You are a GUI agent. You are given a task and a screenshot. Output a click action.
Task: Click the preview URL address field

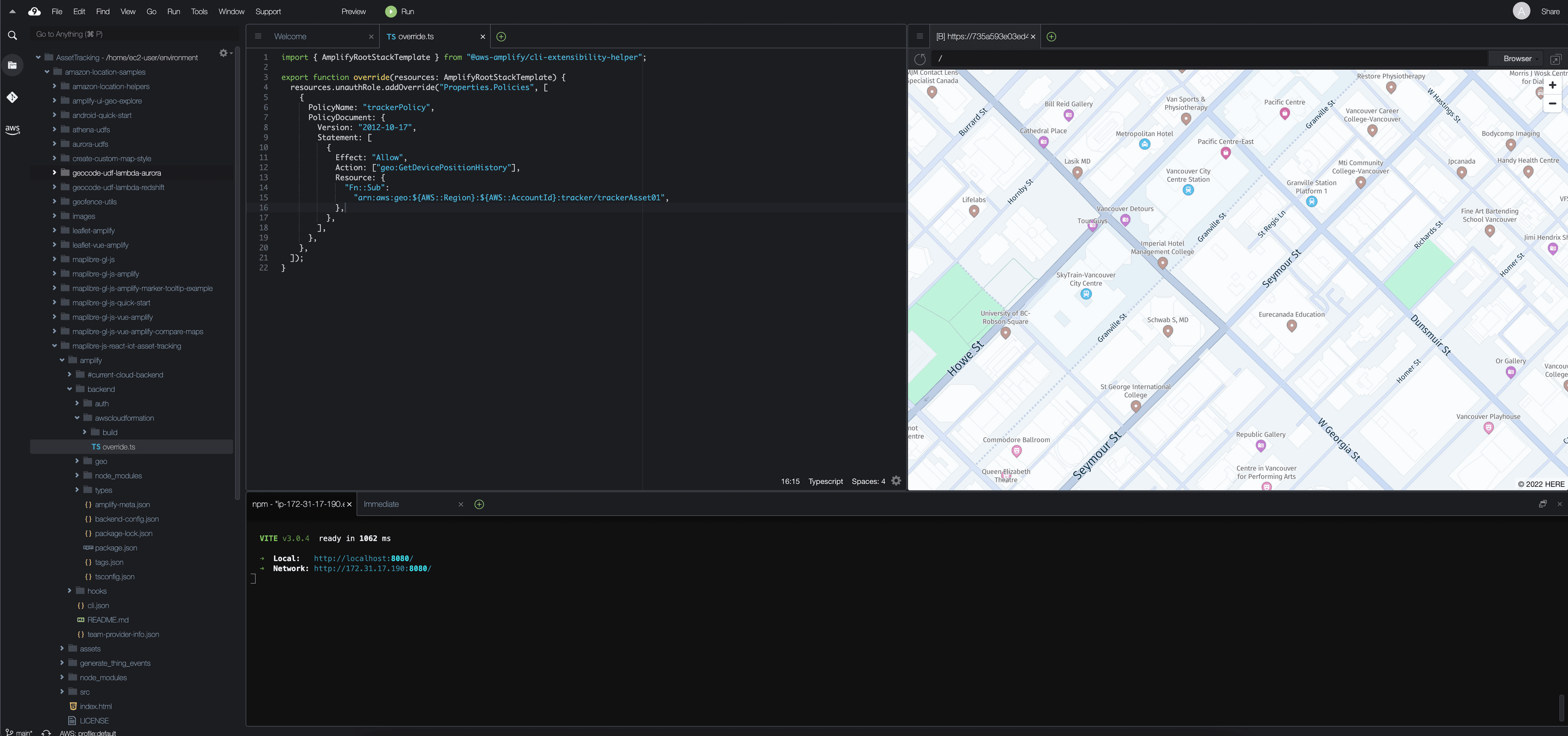[x=1209, y=59]
